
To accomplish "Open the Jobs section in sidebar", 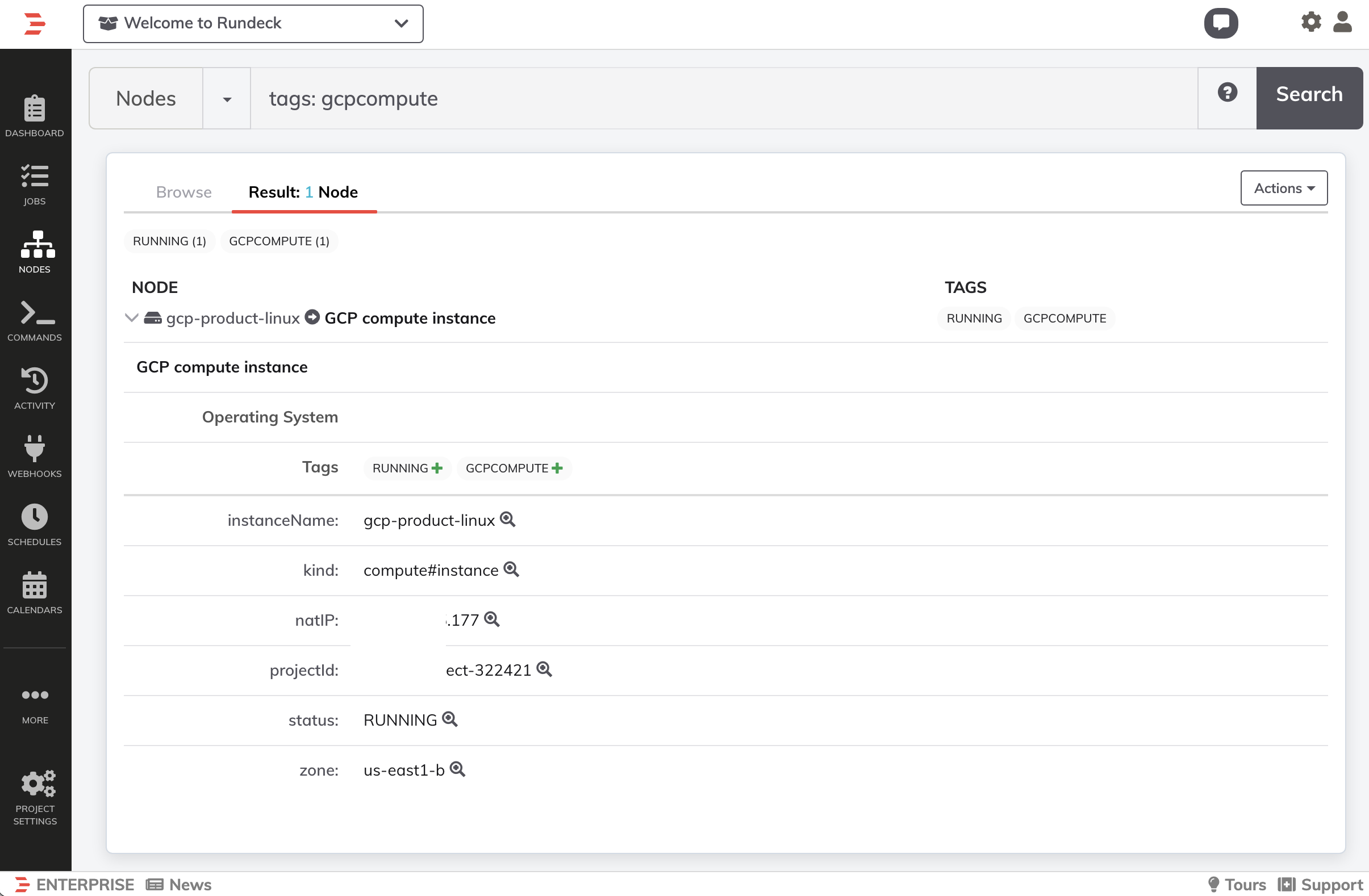I will 35,183.
